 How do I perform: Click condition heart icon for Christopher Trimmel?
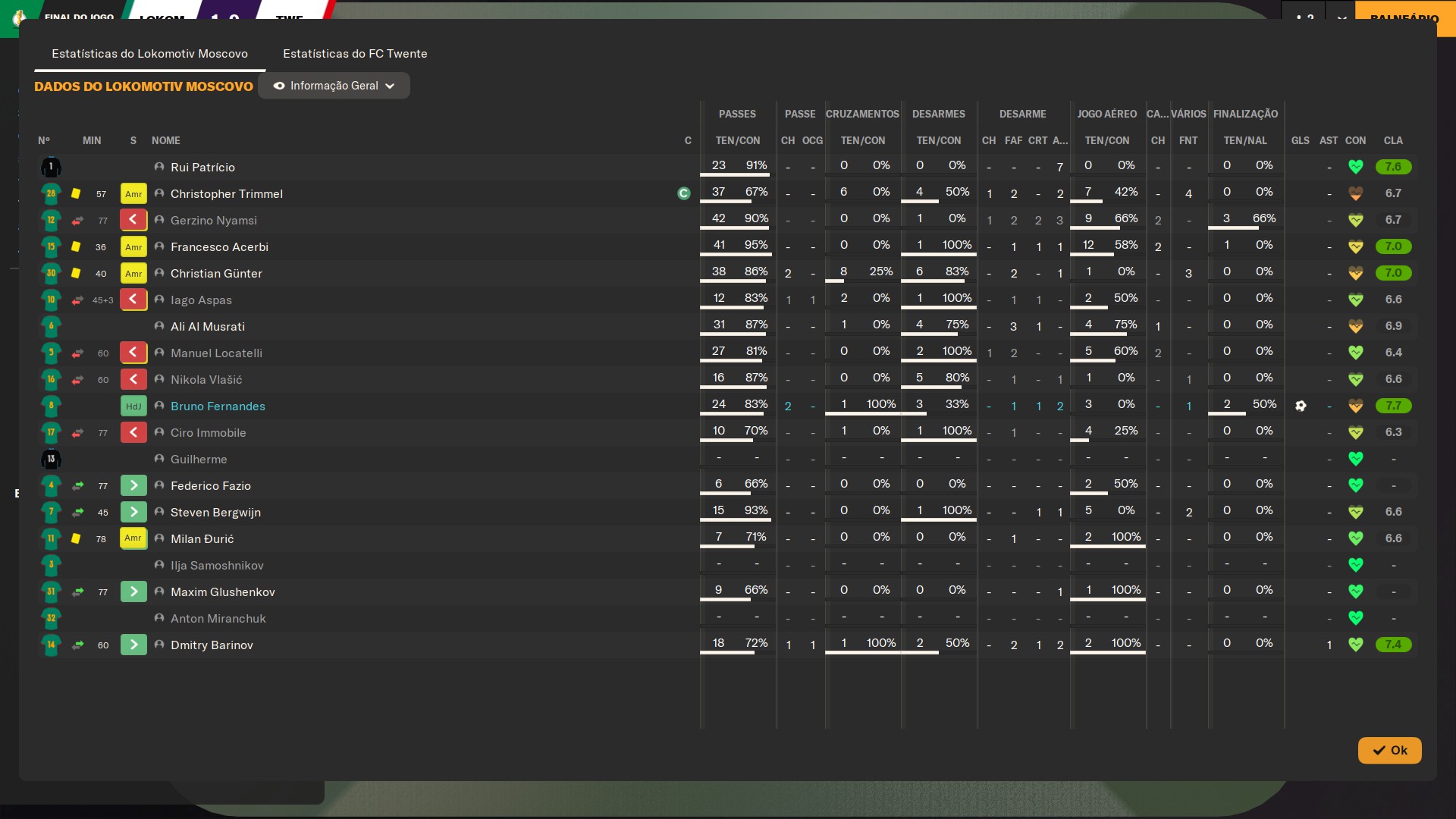coord(1356,193)
